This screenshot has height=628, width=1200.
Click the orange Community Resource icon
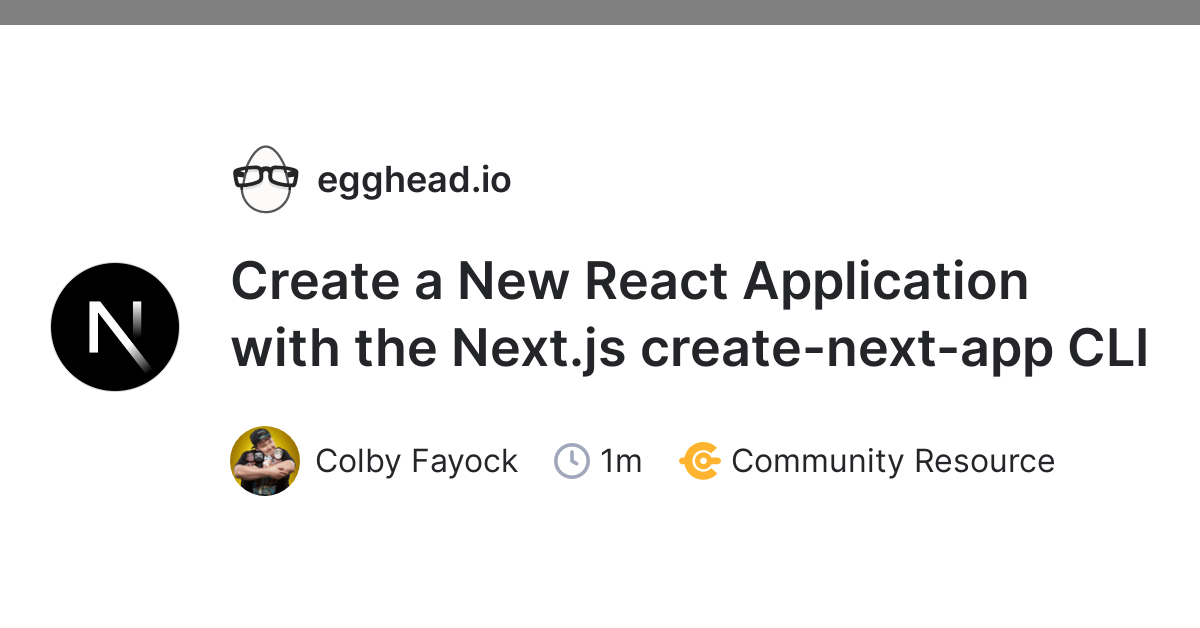pos(700,461)
